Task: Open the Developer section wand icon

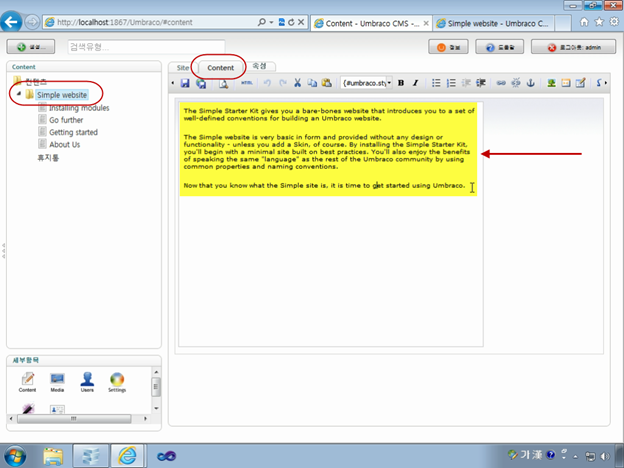Action: pos(28,408)
